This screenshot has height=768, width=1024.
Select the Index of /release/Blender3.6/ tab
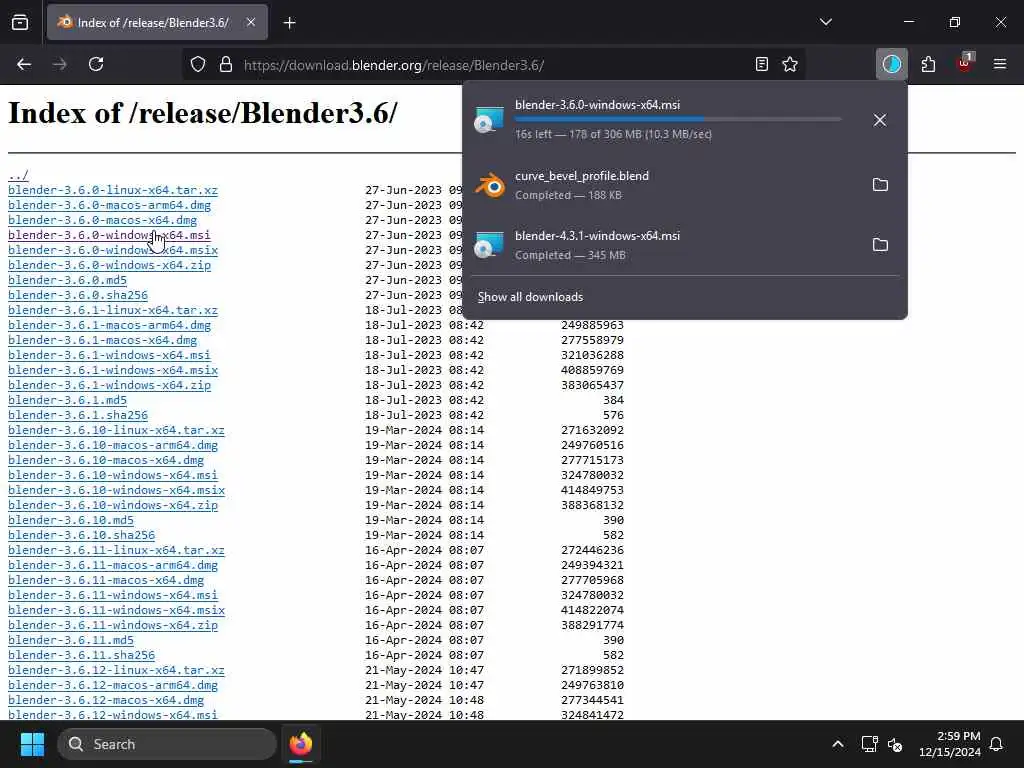157,23
